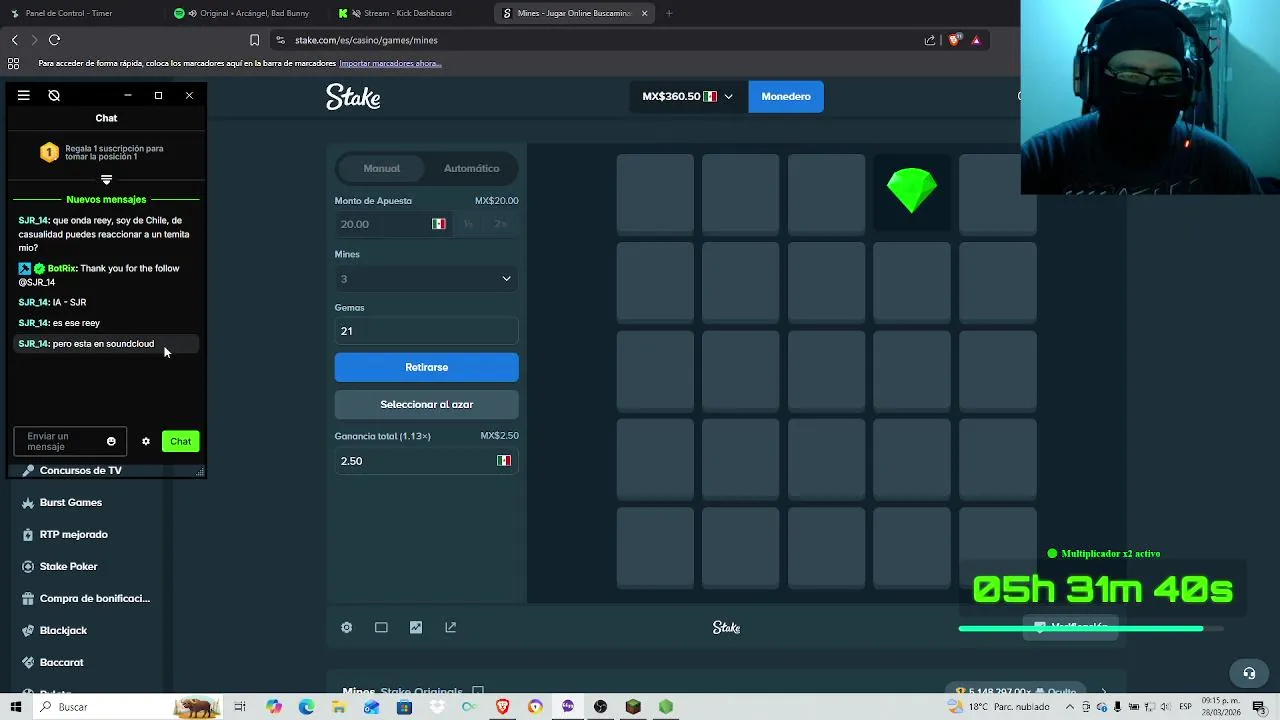Switch to Panel de Control - Timer tab

tap(69, 13)
